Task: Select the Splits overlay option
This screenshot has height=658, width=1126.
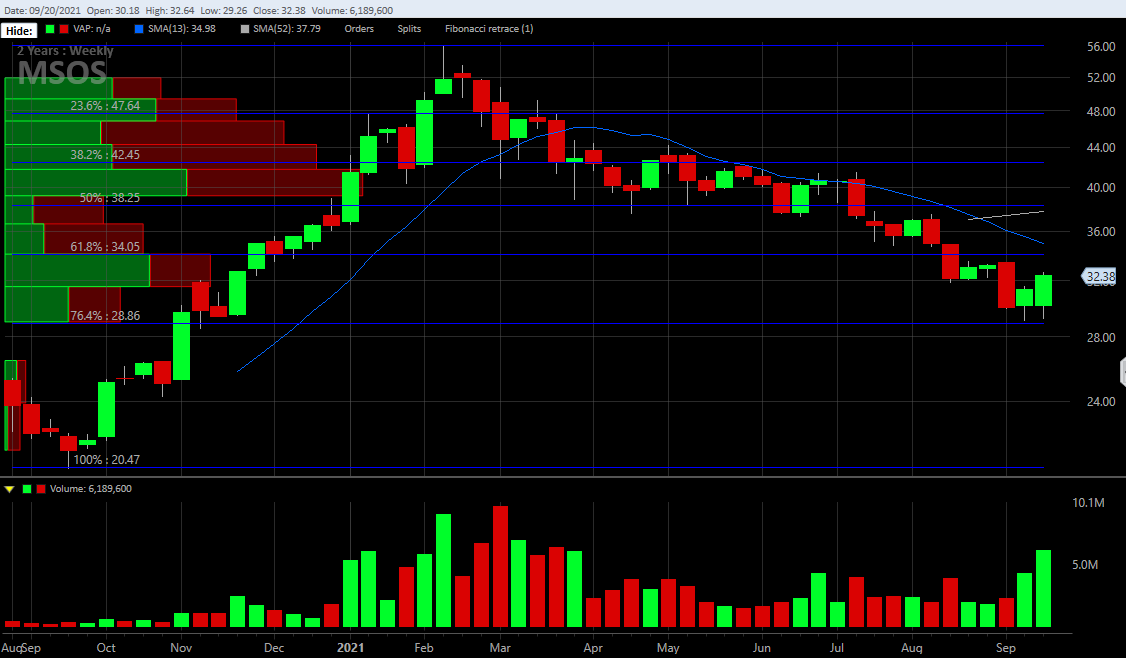Action: pos(409,29)
